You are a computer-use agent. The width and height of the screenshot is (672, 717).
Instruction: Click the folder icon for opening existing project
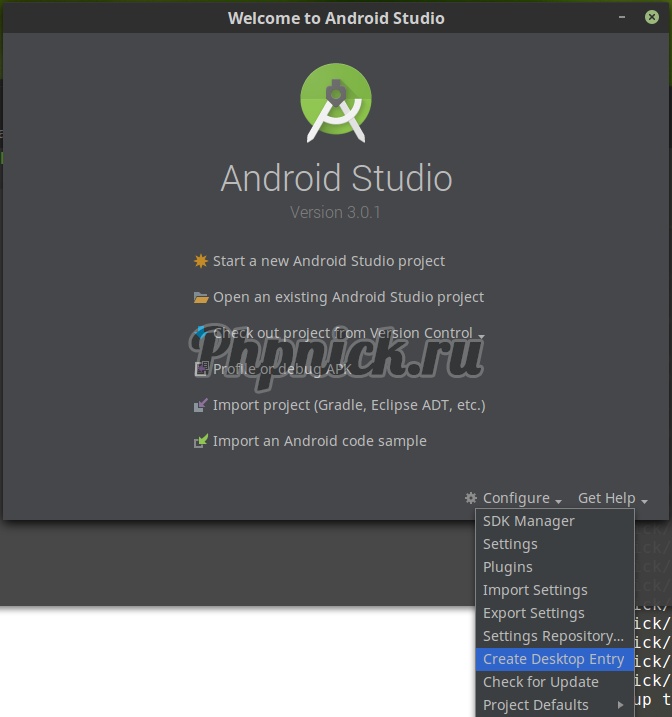tap(200, 297)
